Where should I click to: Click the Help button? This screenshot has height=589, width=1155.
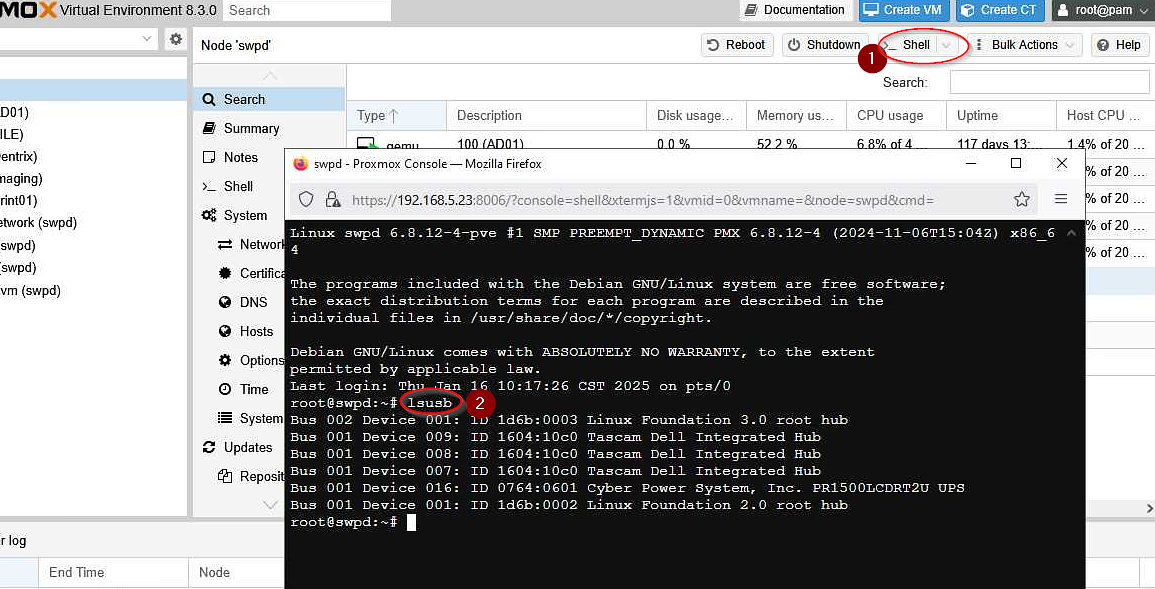pyautogui.click(x=1119, y=45)
